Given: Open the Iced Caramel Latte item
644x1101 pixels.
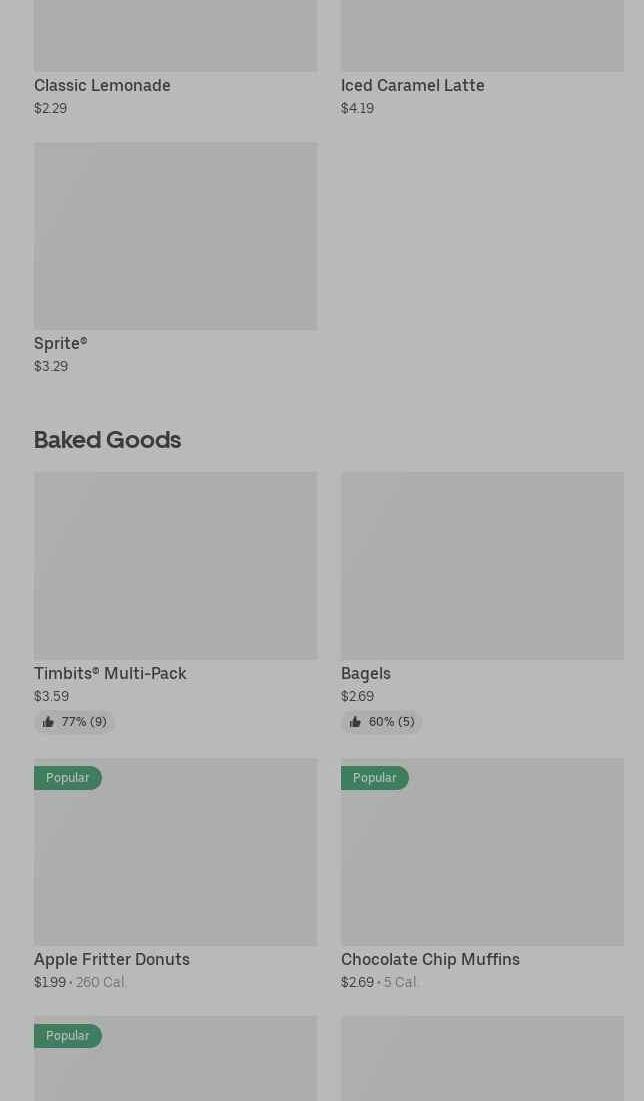Looking at the screenshot, I should point(412,86).
